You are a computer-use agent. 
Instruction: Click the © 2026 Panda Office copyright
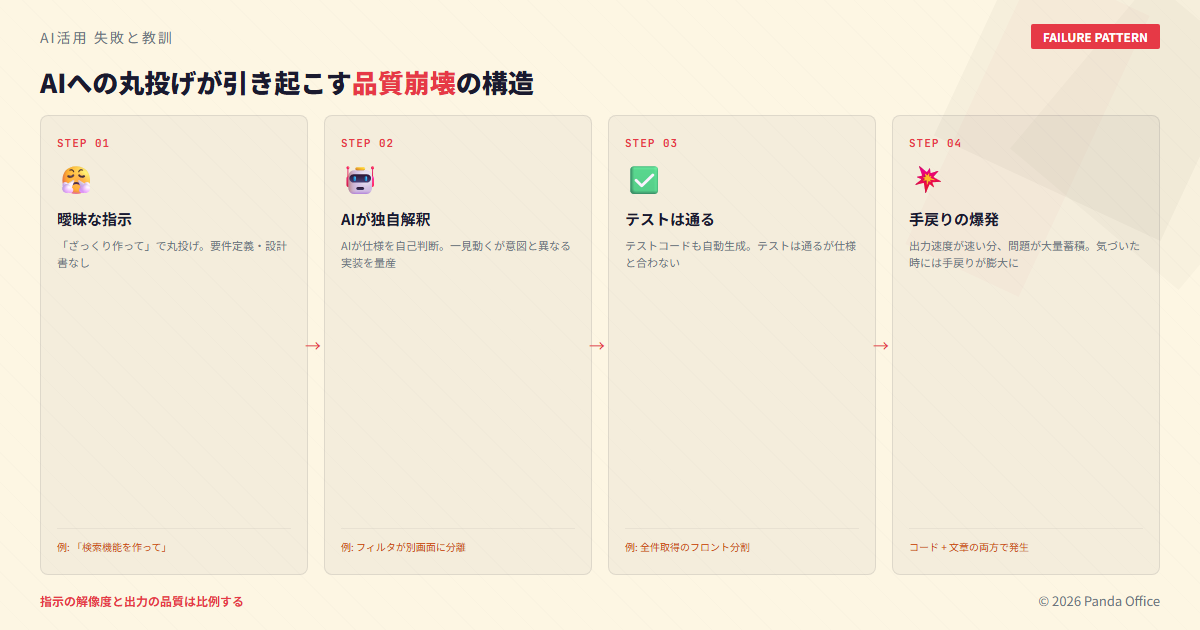coord(1098,602)
